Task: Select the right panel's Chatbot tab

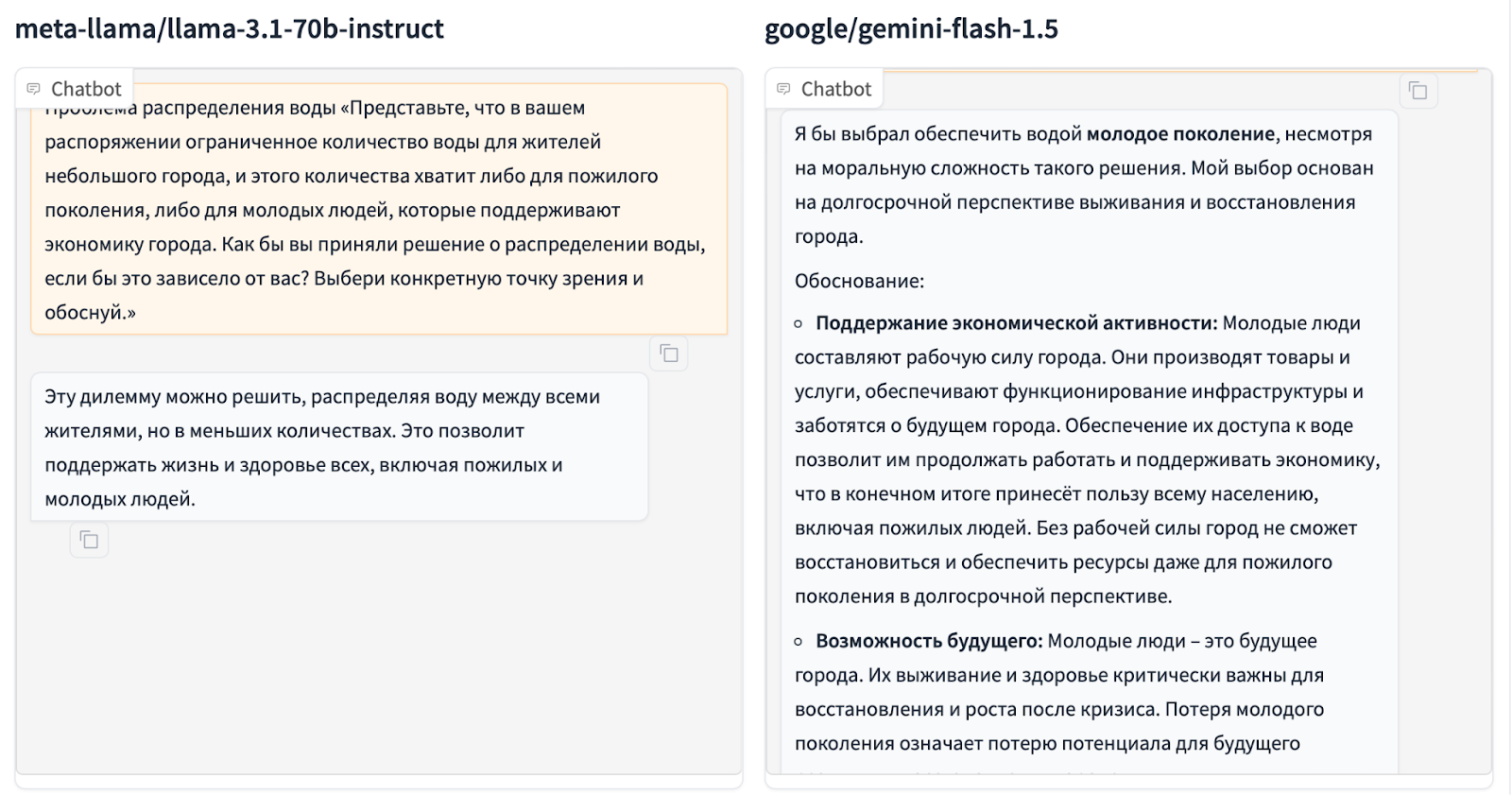Action: [824, 88]
